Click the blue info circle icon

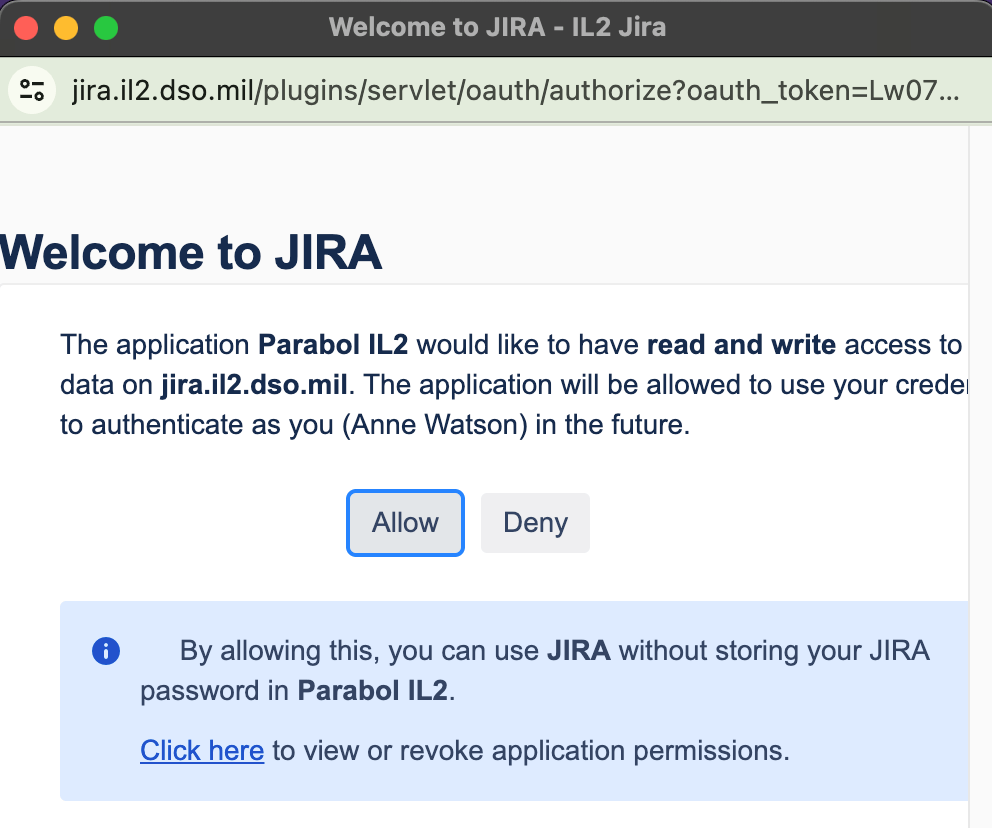tap(105, 652)
